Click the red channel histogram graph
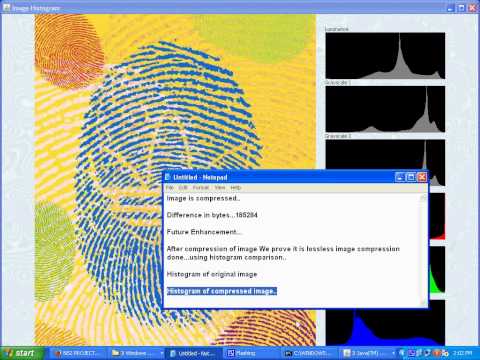The height and width of the screenshot is (360, 480). pyautogui.click(x=437, y=216)
